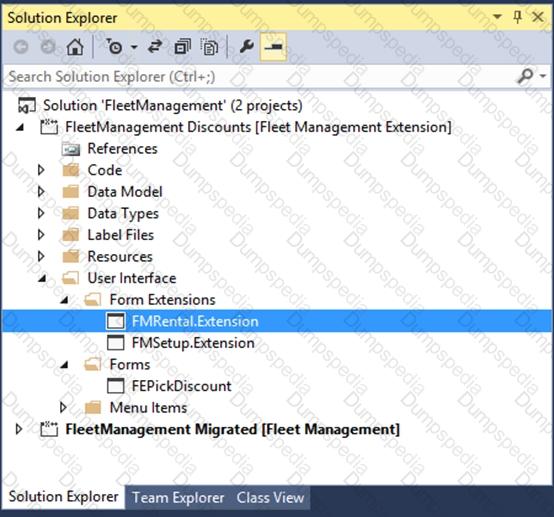This screenshot has height=517, width=554.
Task: Open the window position dropdown in title bar
Action: pyautogui.click(x=497, y=17)
